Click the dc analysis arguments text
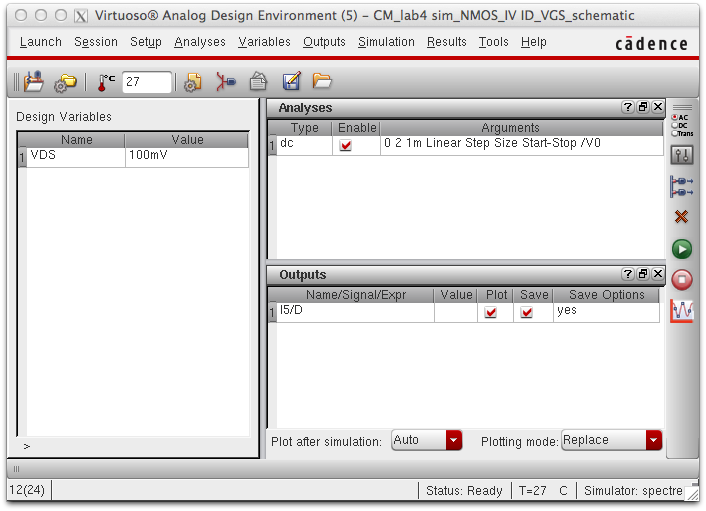Image resolution: width=706 pixels, height=511 pixels. click(x=492, y=143)
